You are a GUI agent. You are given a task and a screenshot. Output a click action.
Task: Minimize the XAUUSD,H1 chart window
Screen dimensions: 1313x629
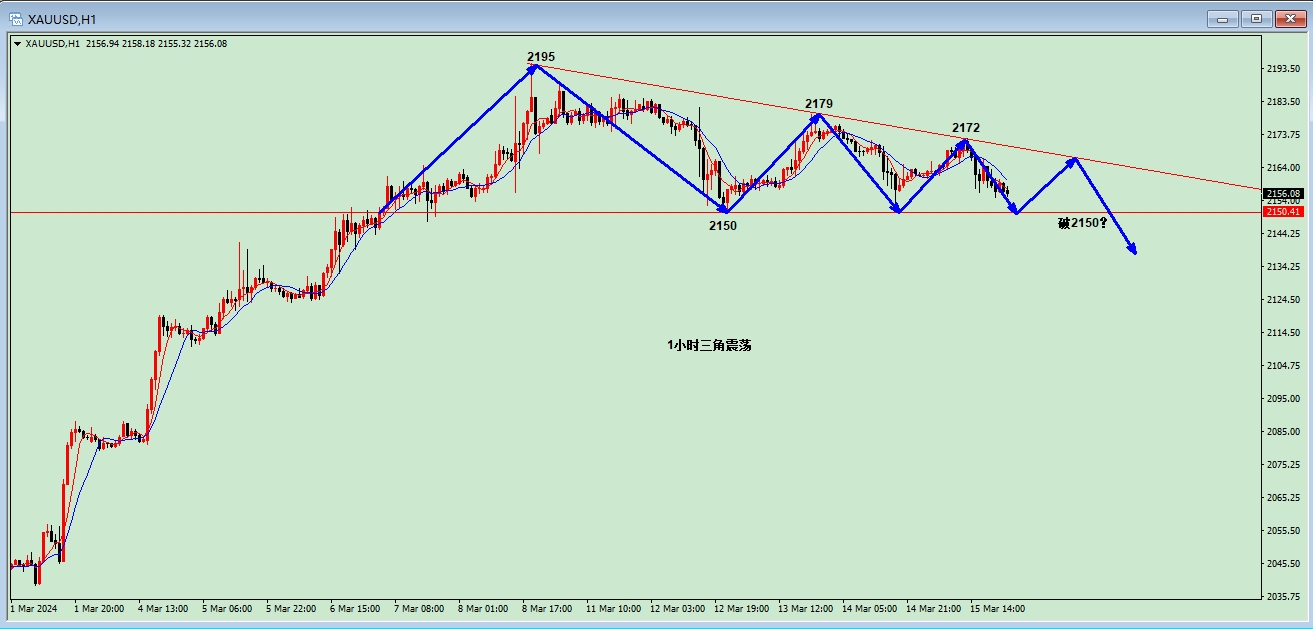1222,18
